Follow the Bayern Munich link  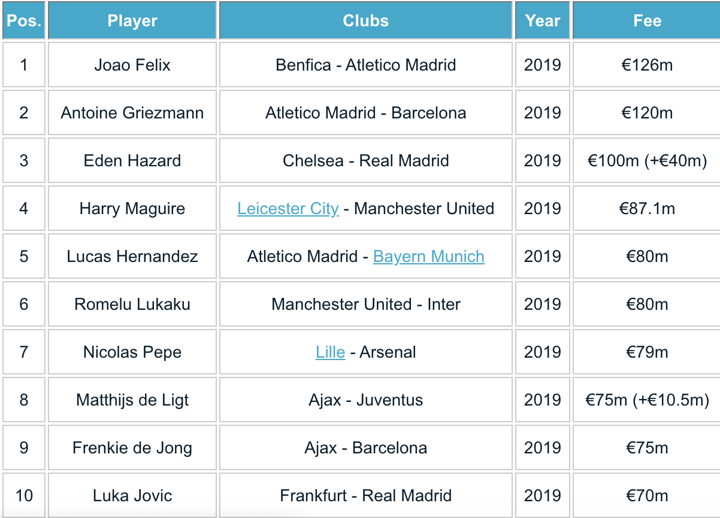428,257
